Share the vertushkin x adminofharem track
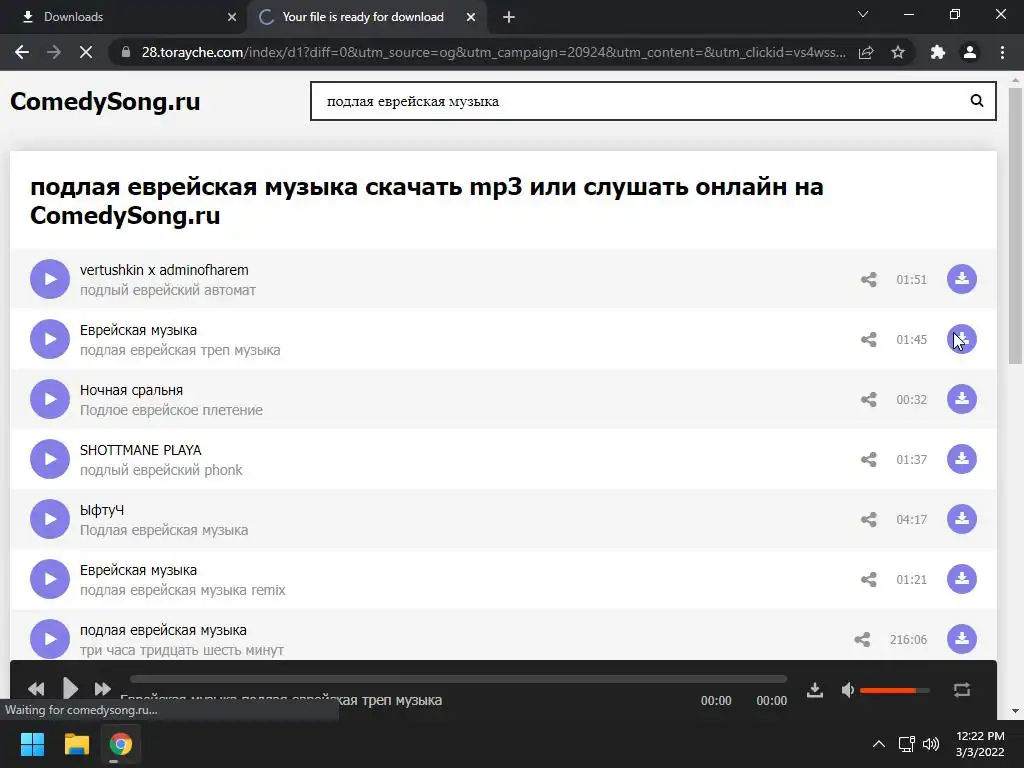This screenshot has width=1024, height=768. point(869,280)
